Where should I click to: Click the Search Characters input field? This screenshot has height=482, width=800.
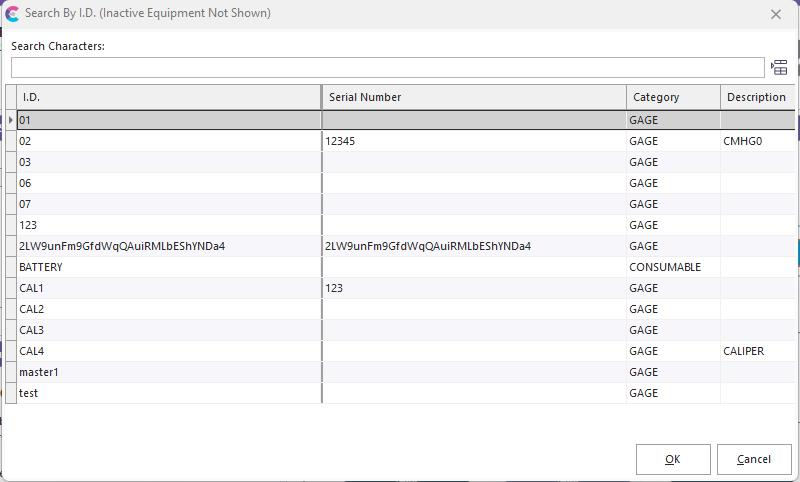click(387, 67)
